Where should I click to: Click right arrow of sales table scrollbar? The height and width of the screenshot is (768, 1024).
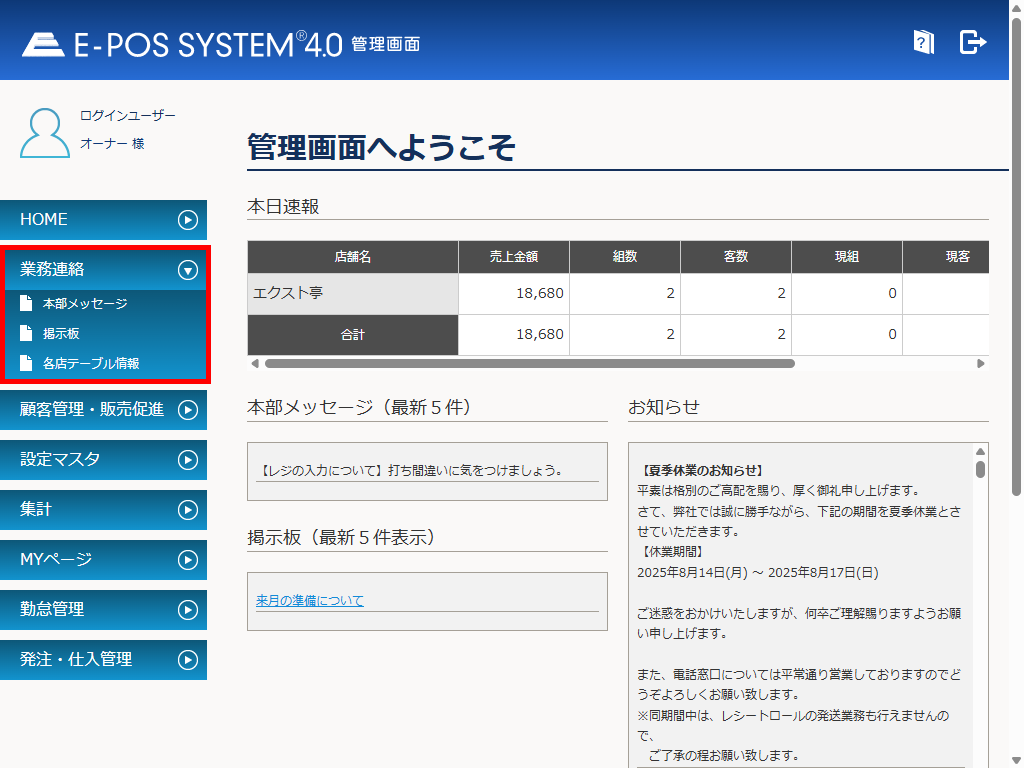coord(981,364)
